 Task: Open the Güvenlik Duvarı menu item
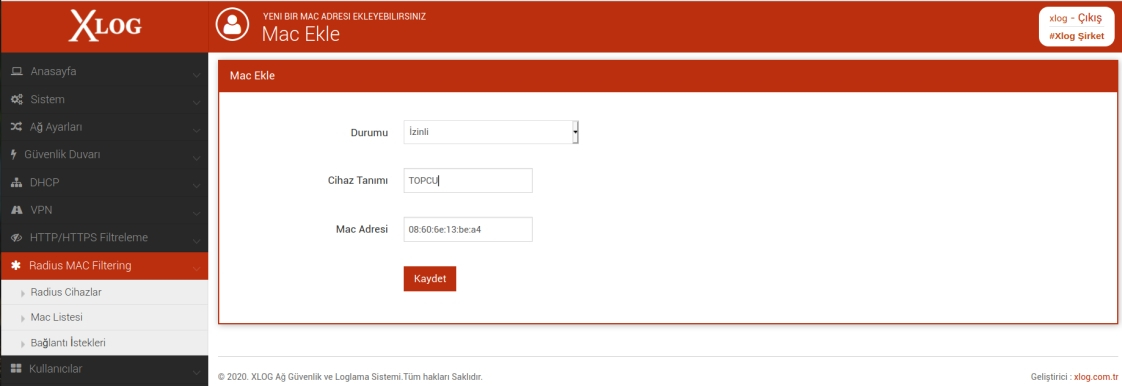pos(104,154)
